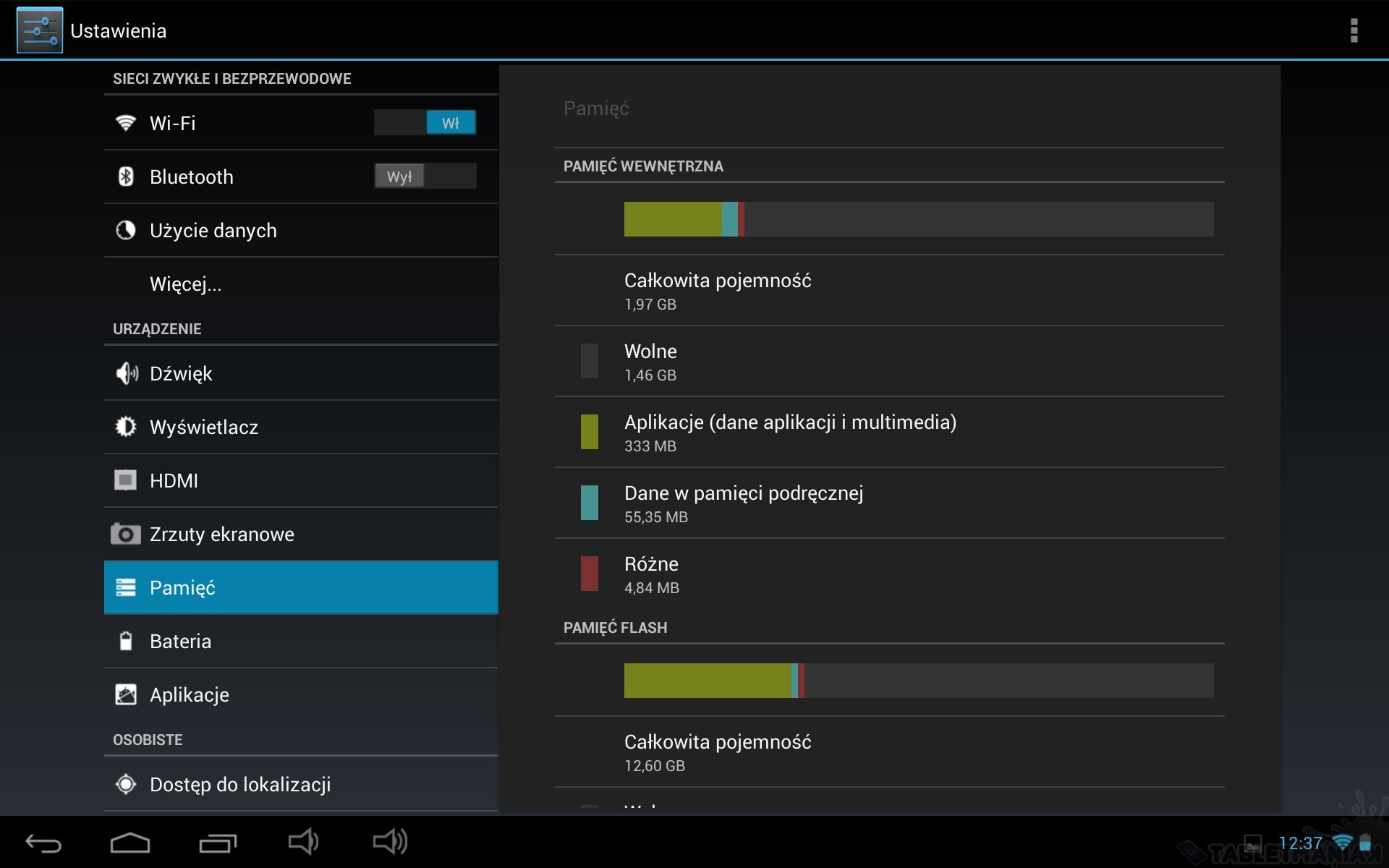This screenshot has width=1389, height=868.
Task: Click the Bateria battery icon
Action: point(126,641)
